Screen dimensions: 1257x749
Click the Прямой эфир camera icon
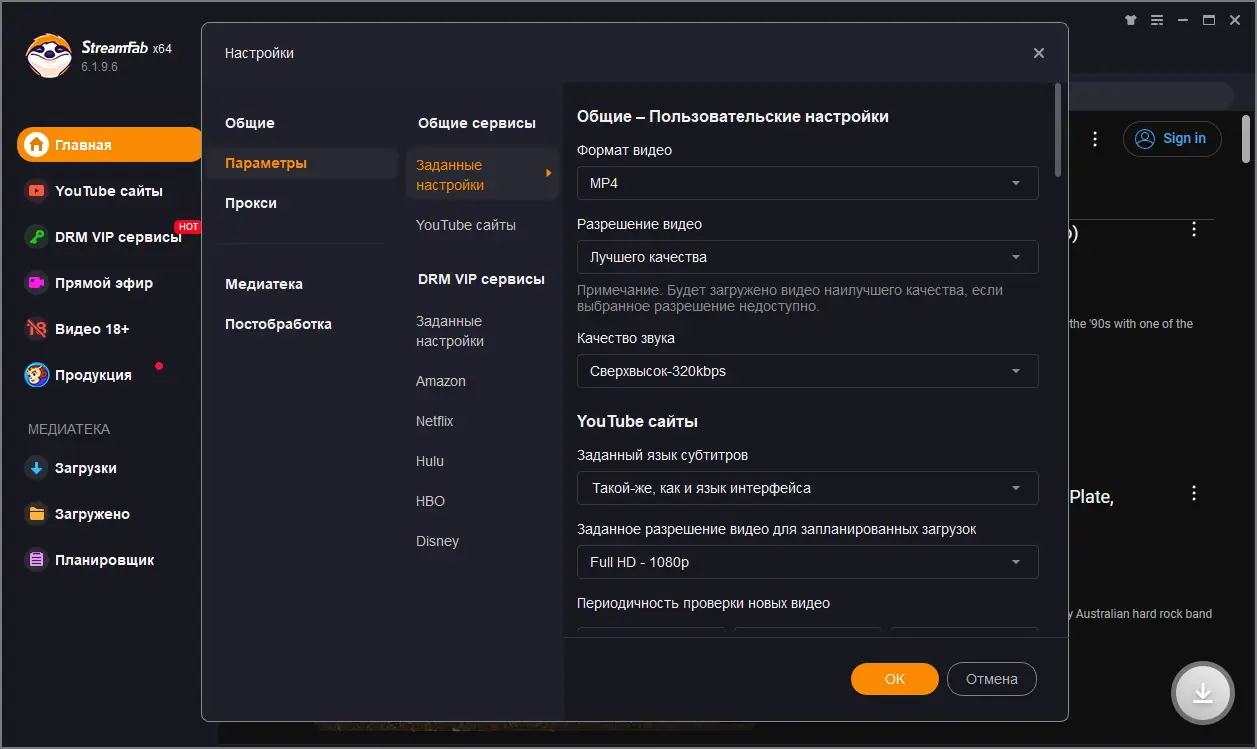click(37, 283)
